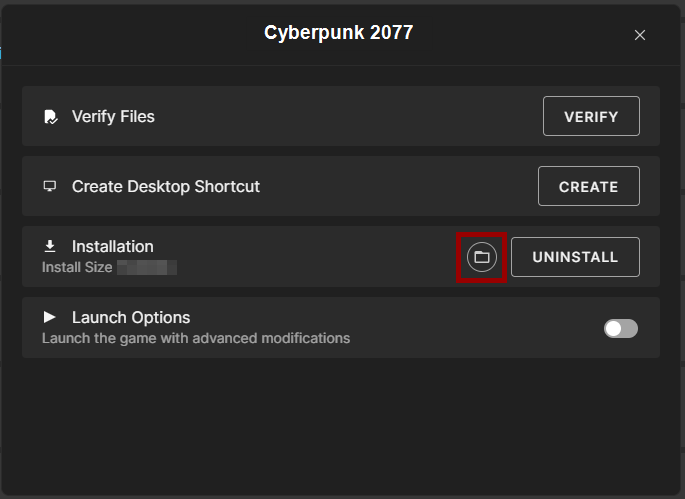685x499 pixels.
Task: Click the UNINSTALL button
Action: pos(575,257)
